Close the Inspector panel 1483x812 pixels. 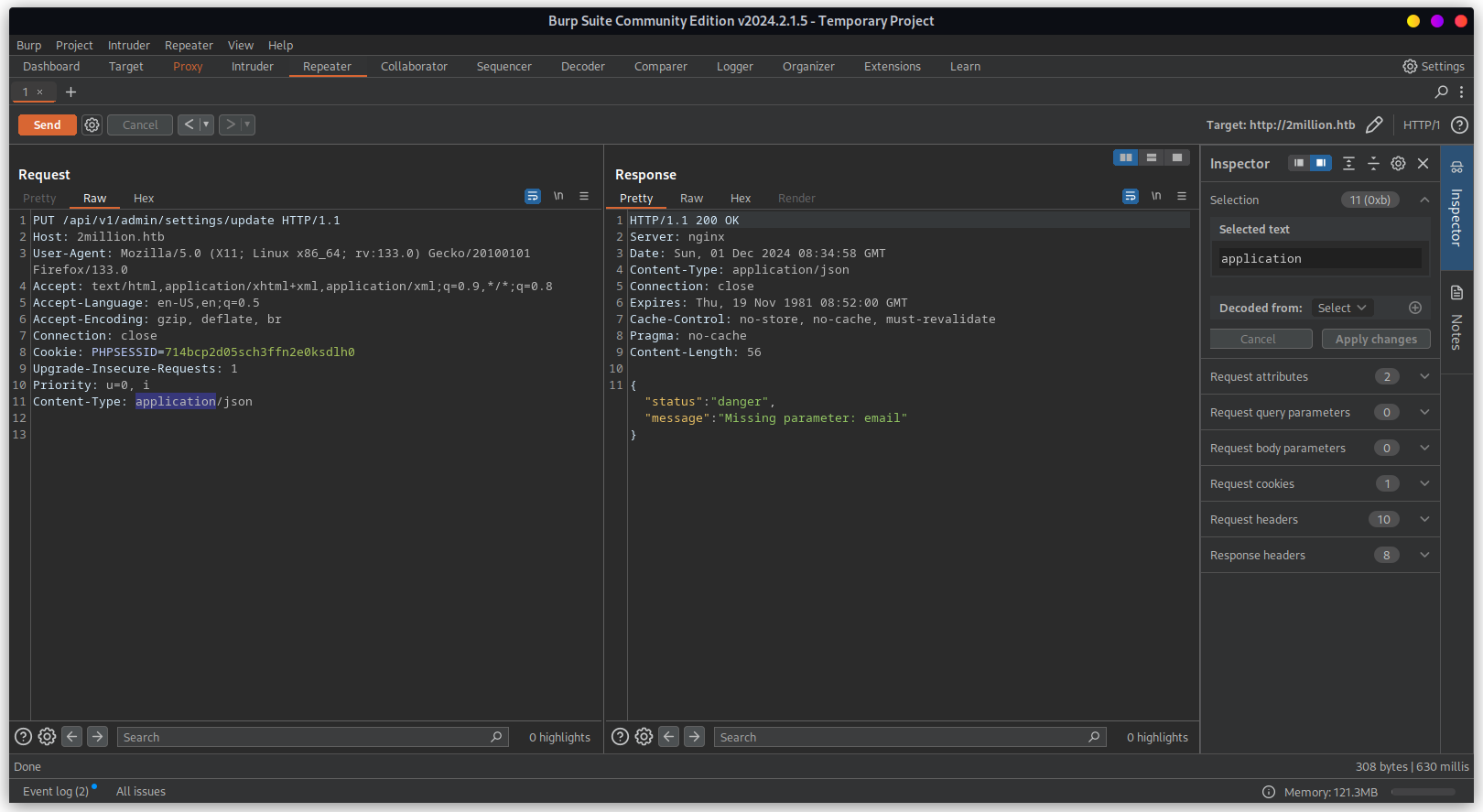tap(1423, 163)
